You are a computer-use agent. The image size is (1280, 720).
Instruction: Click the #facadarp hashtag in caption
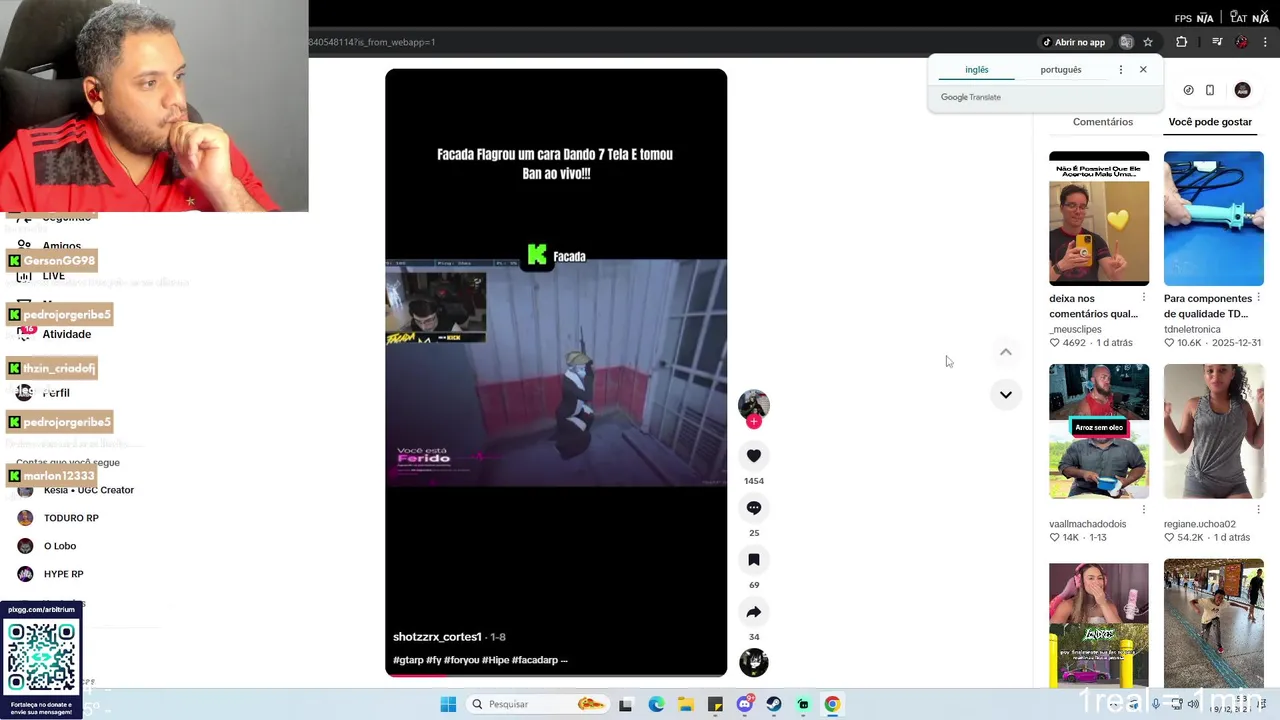click(x=535, y=660)
